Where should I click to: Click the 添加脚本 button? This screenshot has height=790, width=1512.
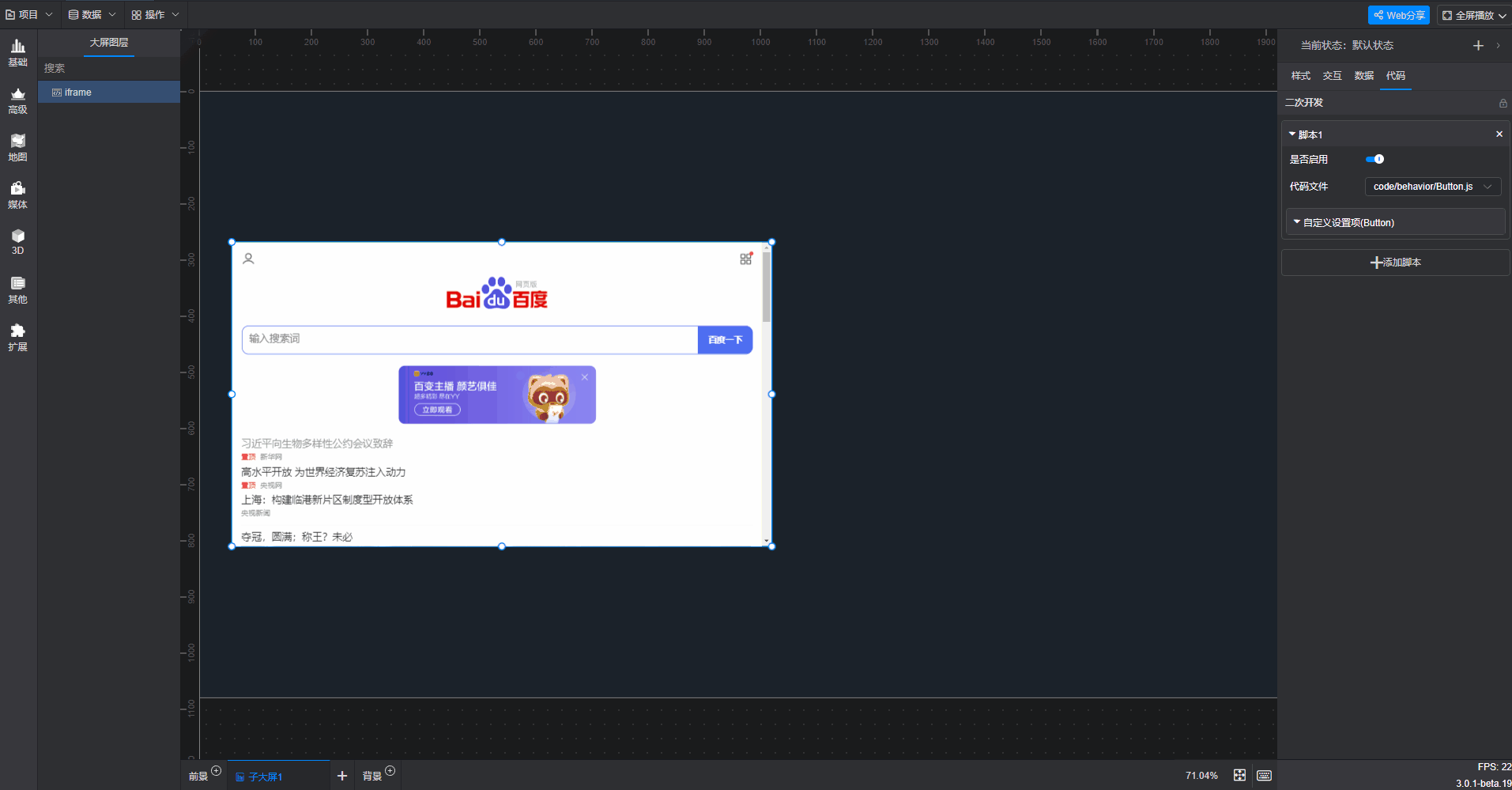pos(1395,263)
